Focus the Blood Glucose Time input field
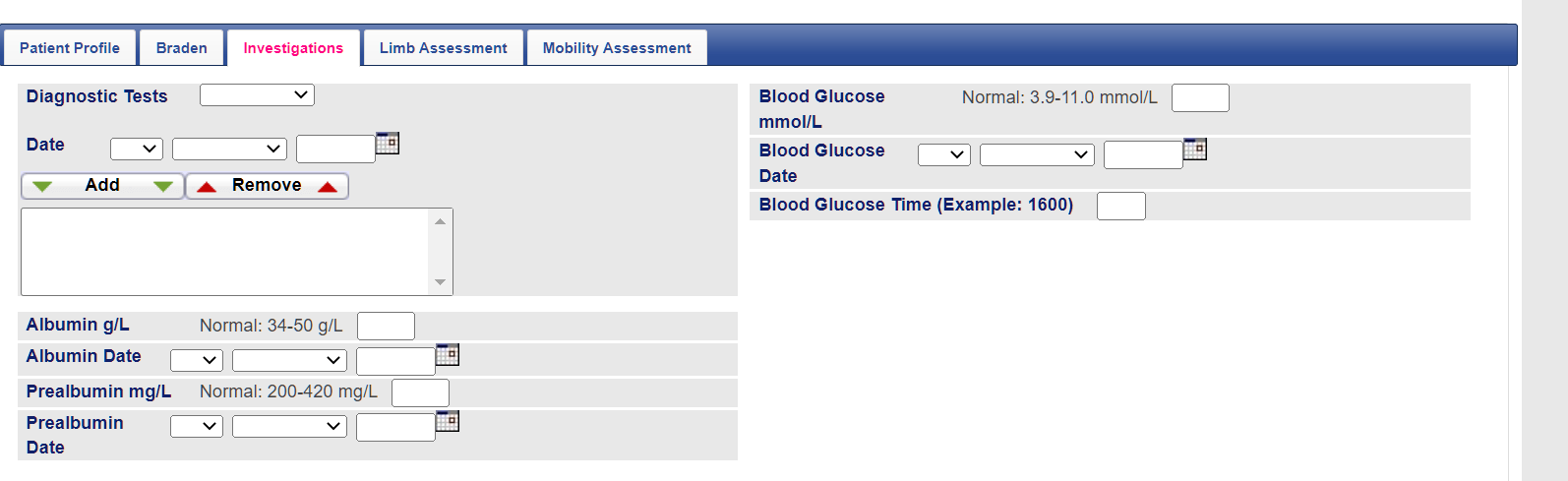 pos(1121,206)
